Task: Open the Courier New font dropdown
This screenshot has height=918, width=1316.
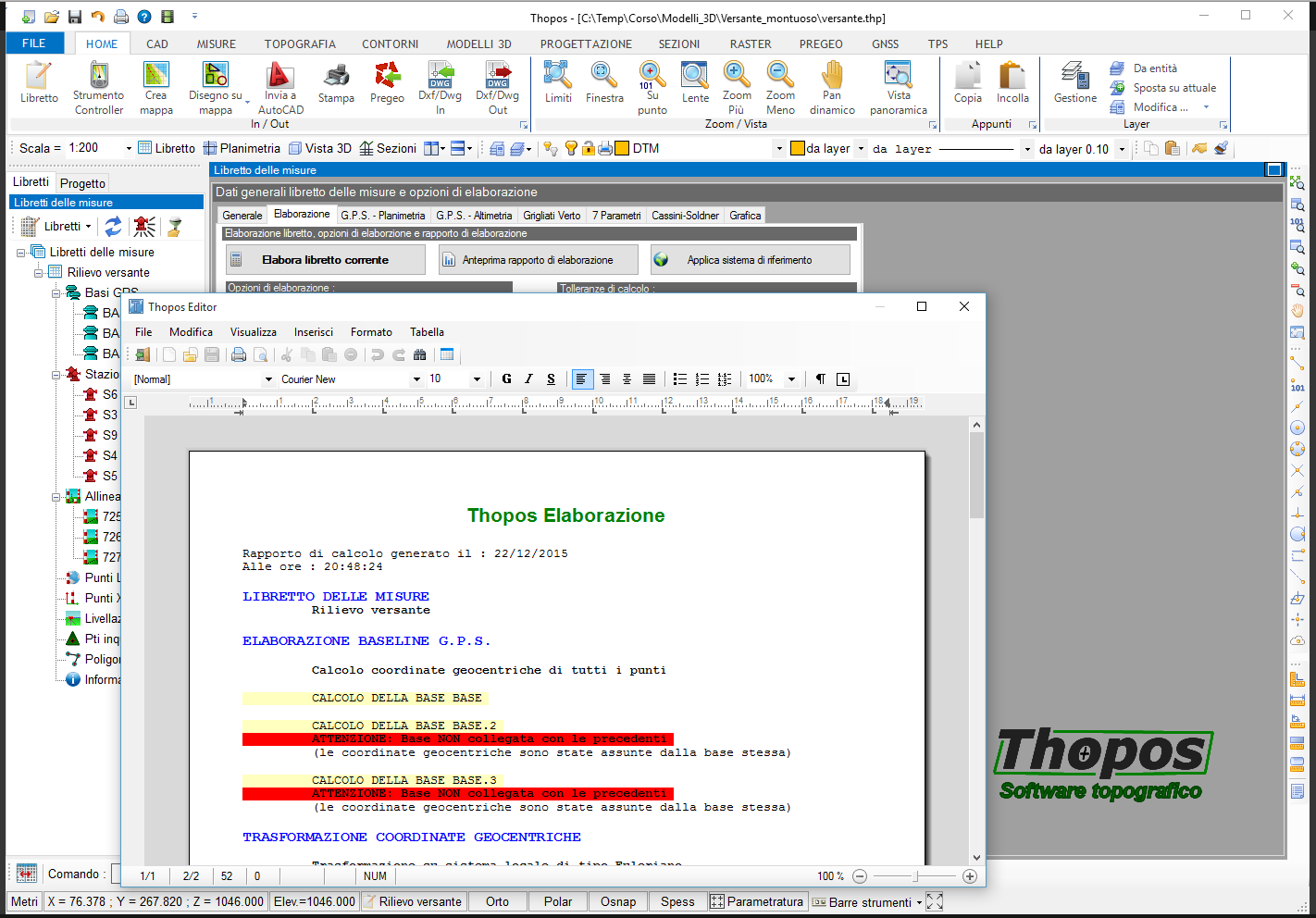Action: [x=416, y=379]
